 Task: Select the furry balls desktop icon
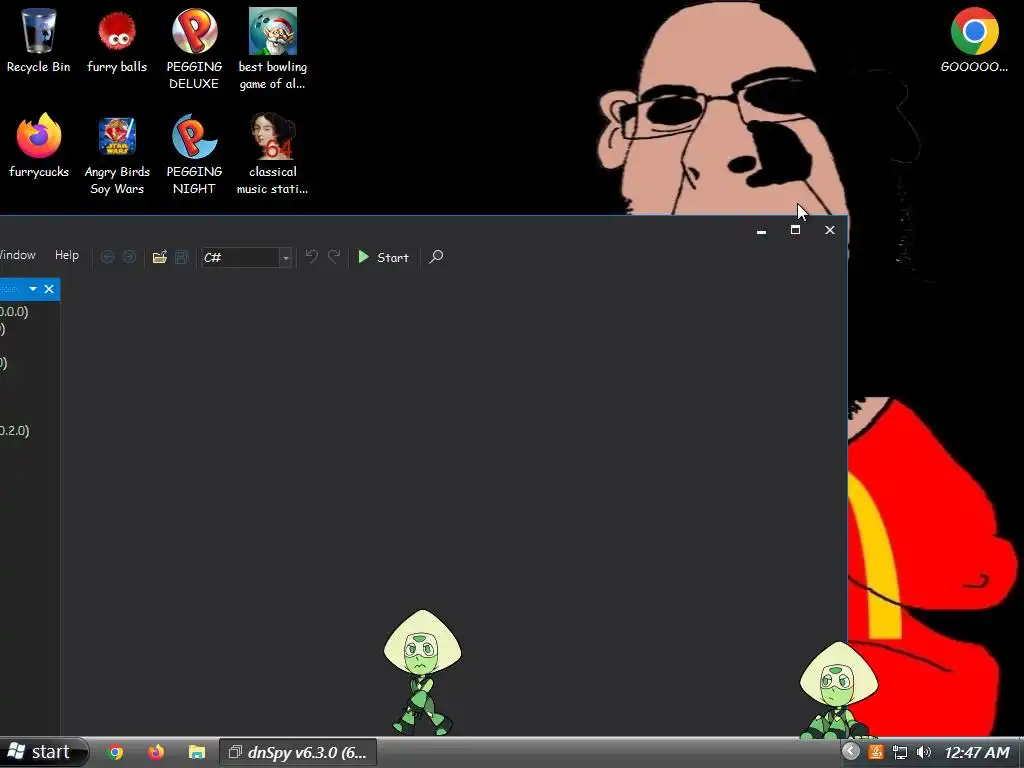click(117, 40)
